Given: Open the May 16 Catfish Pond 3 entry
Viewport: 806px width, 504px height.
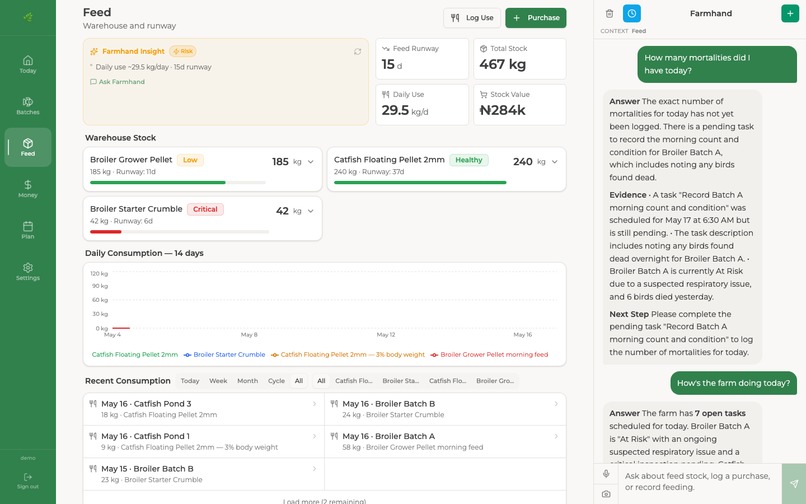Looking at the screenshot, I should pyautogui.click(x=204, y=409).
